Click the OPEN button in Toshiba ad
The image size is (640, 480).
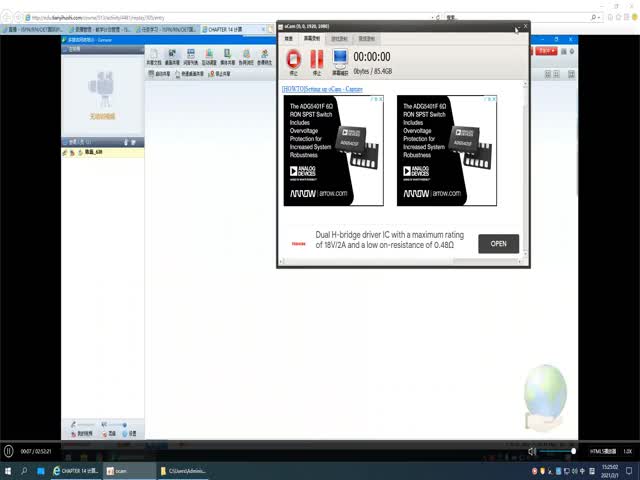(498, 243)
